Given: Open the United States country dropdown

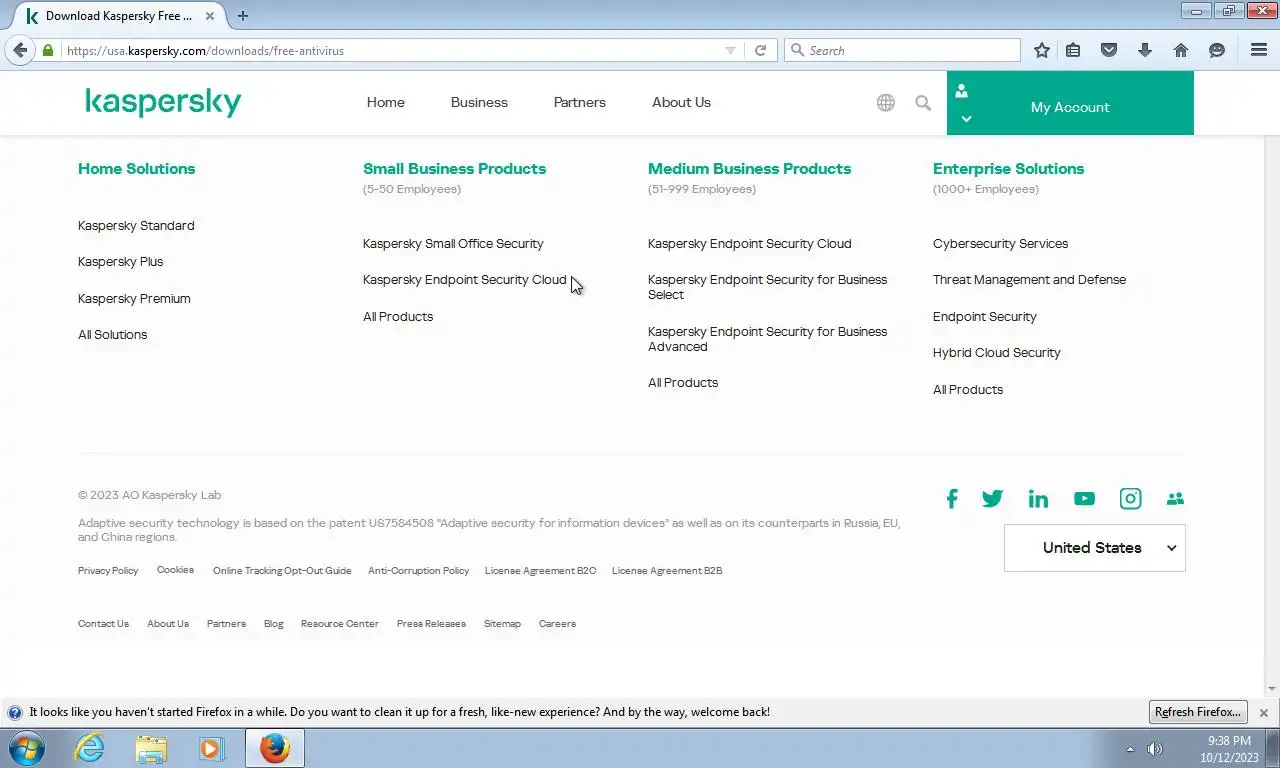Looking at the screenshot, I should pyautogui.click(x=1094, y=548).
